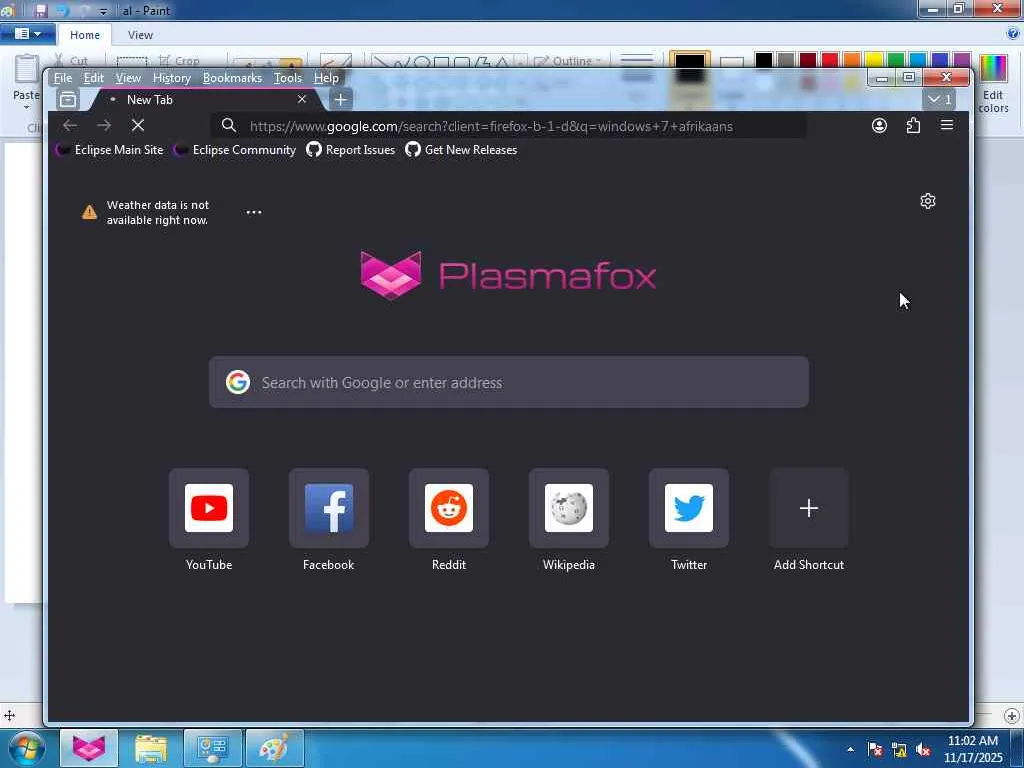1024x768 pixels.
Task: Open File Explorer from taskbar
Action: 151,748
